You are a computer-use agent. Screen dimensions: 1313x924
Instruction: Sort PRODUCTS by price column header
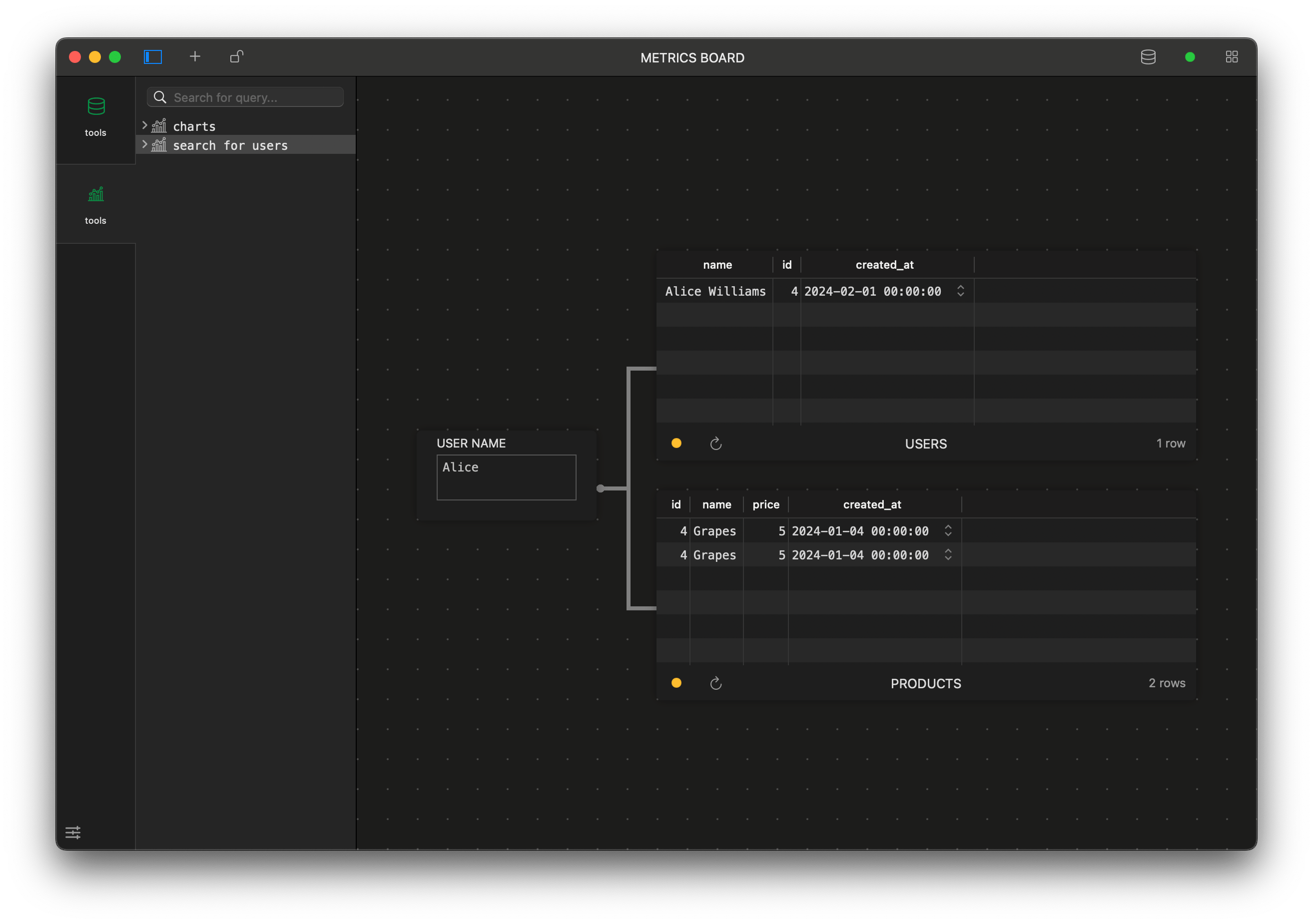coord(765,504)
